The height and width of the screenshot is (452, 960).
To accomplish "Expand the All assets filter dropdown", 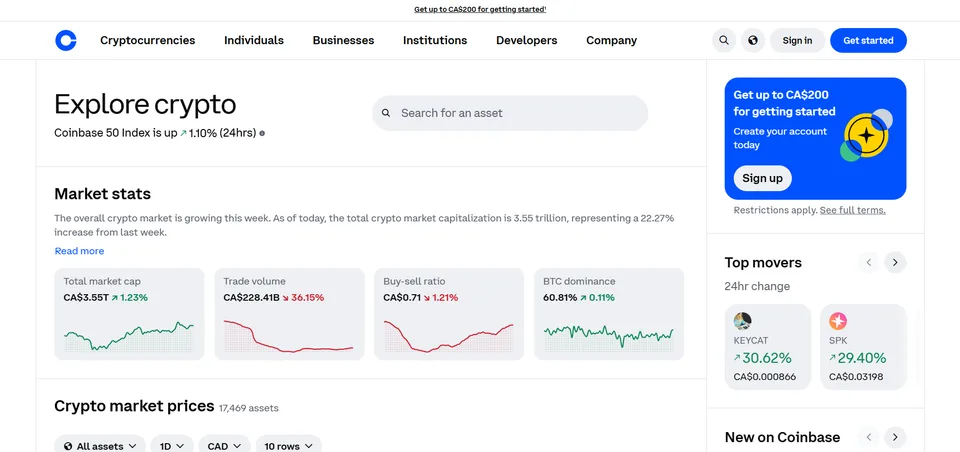I will point(100,446).
